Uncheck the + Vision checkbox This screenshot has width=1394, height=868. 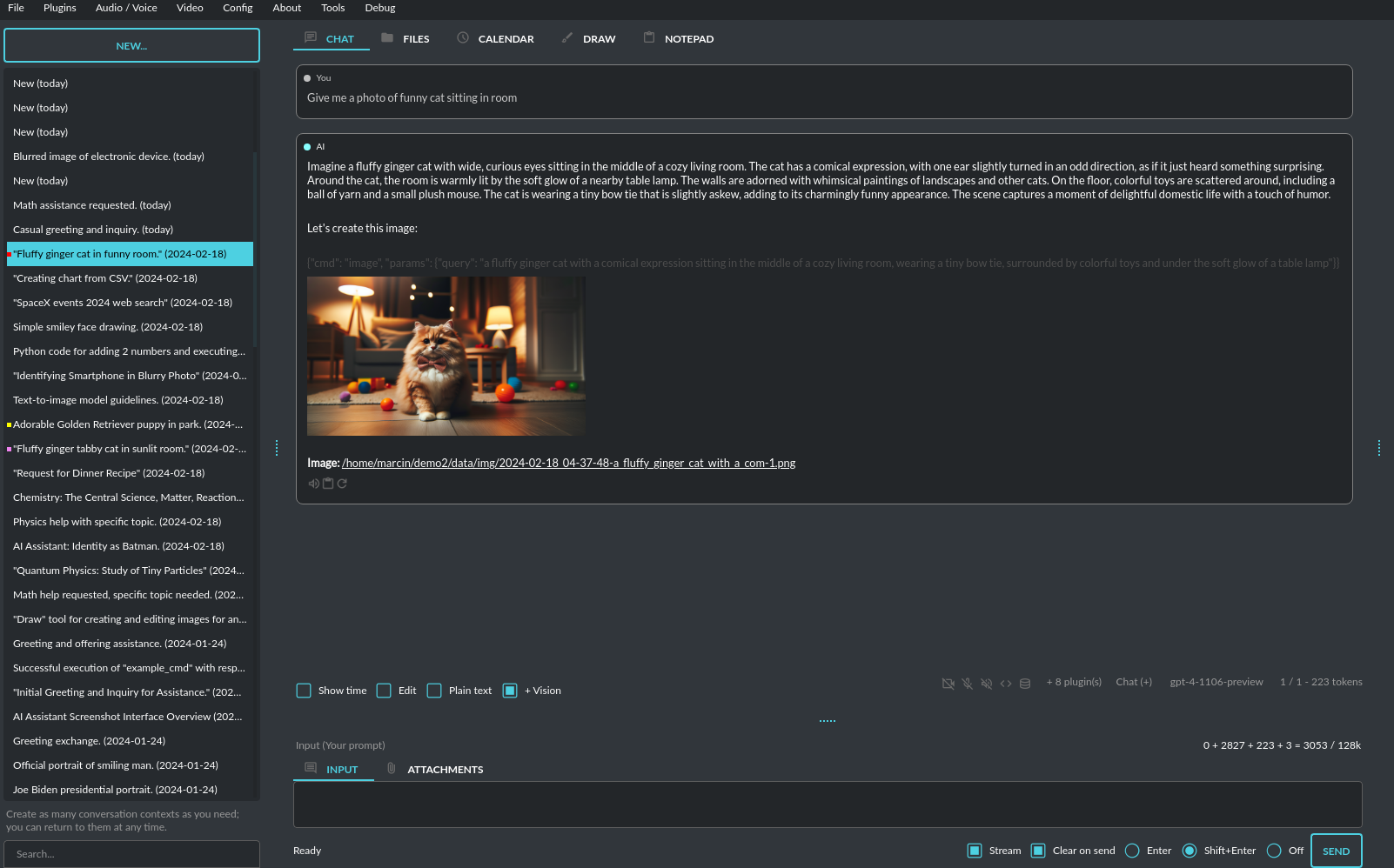[x=510, y=691]
